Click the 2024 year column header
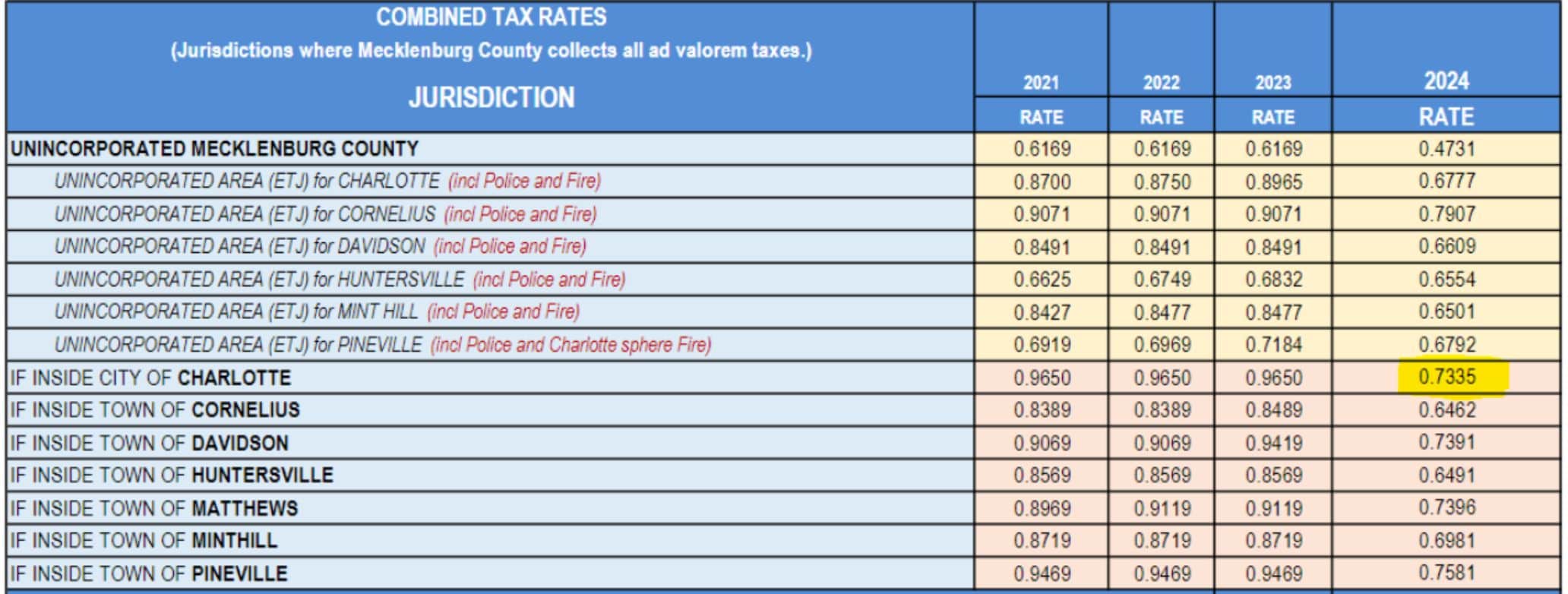1568x594 pixels. (x=1446, y=81)
